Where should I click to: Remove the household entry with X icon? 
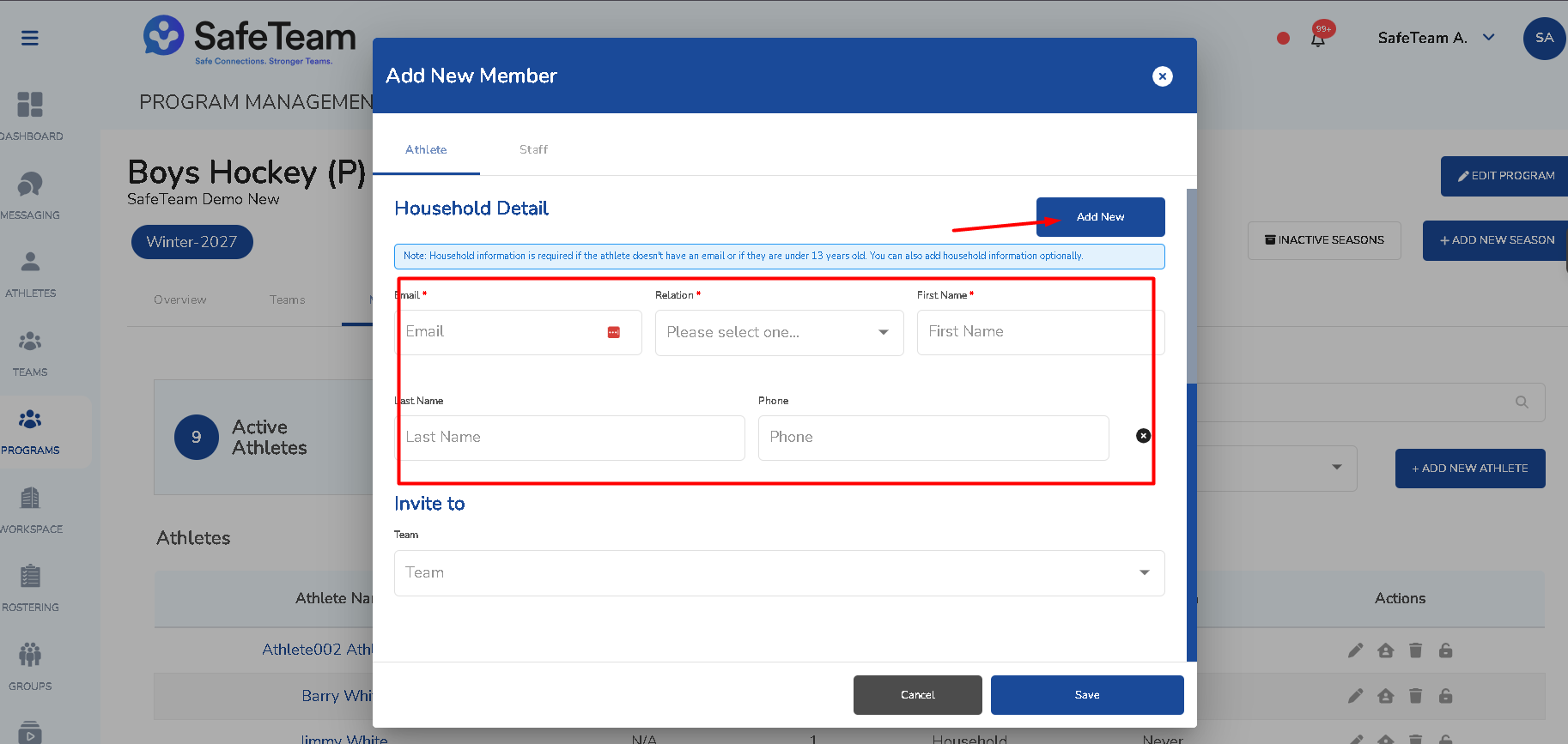click(1143, 436)
